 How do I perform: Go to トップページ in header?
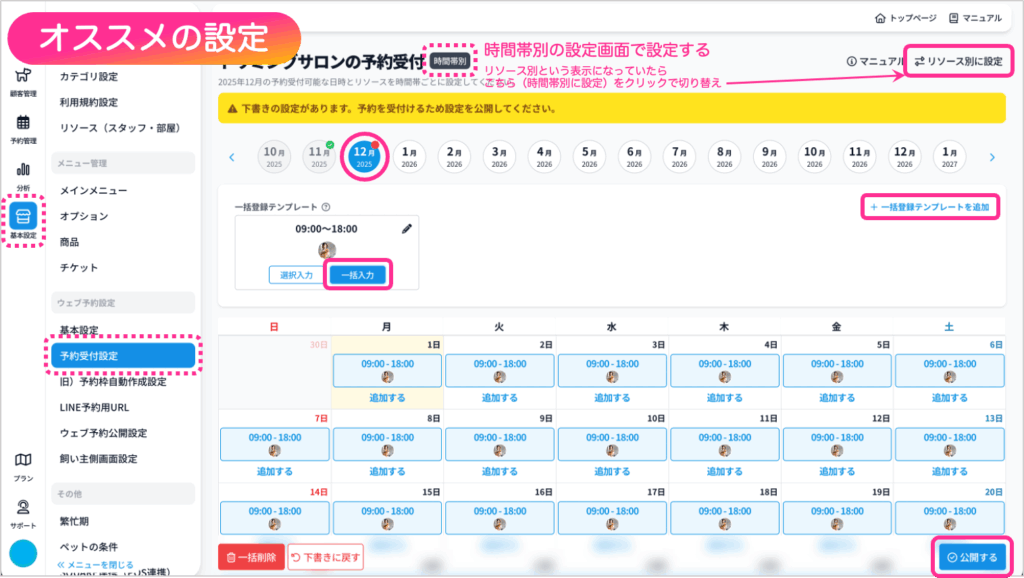point(904,17)
